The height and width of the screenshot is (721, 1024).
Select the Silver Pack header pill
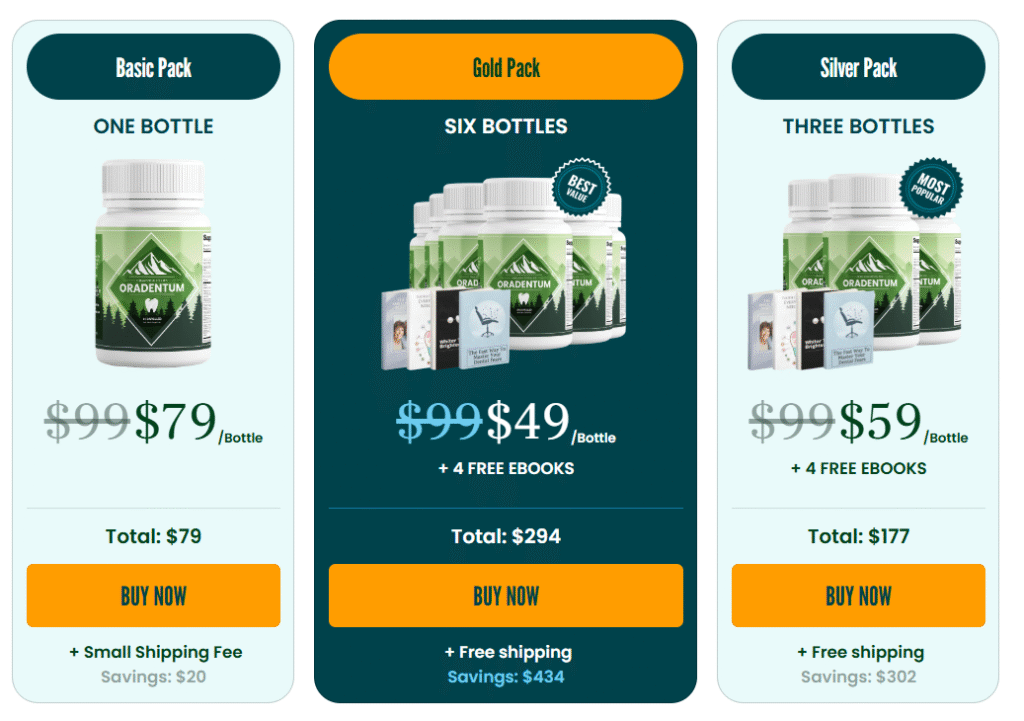[x=858, y=67]
